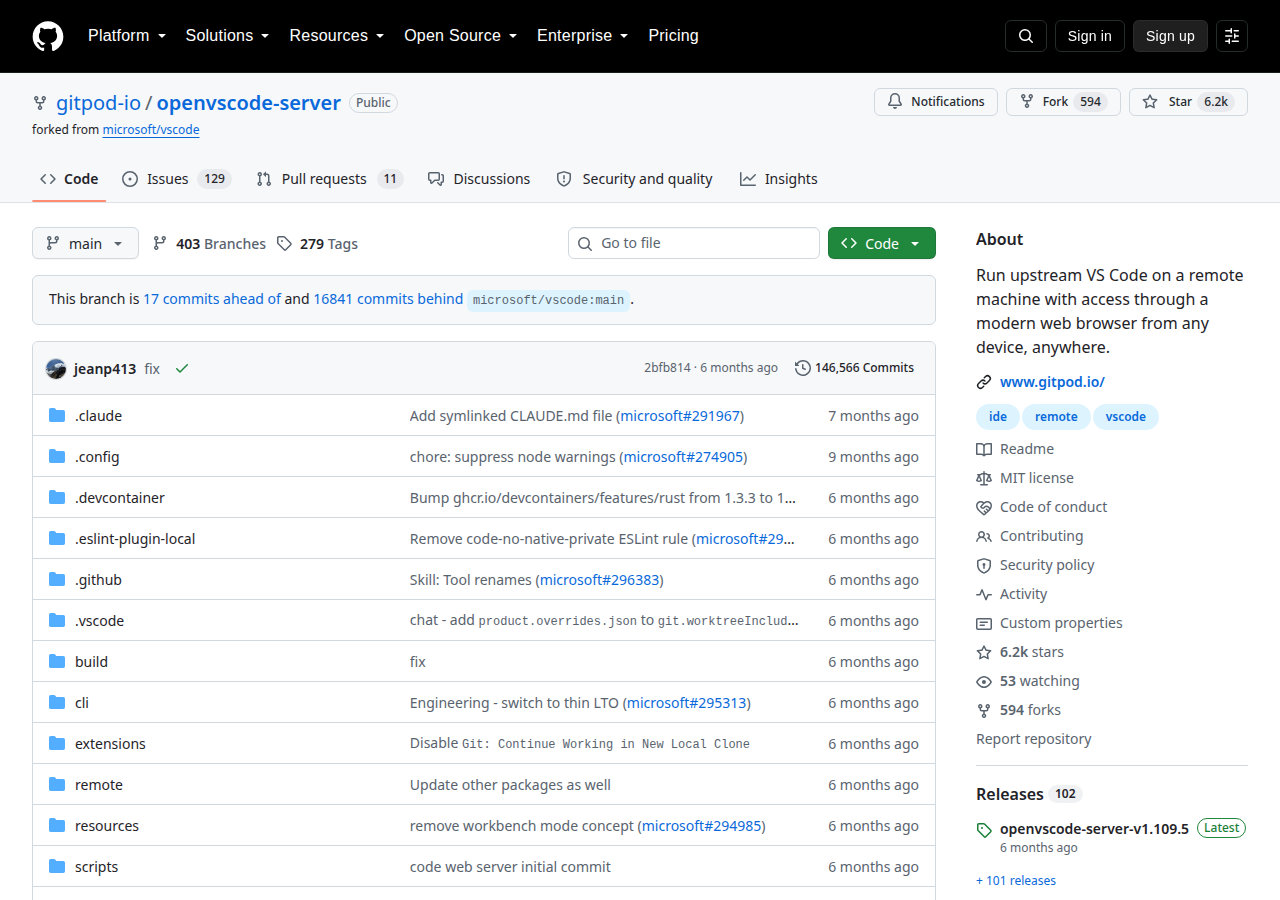Click the Activity pulse icon
Viewport: 1280px width, 900px height.
click(984, 594)
